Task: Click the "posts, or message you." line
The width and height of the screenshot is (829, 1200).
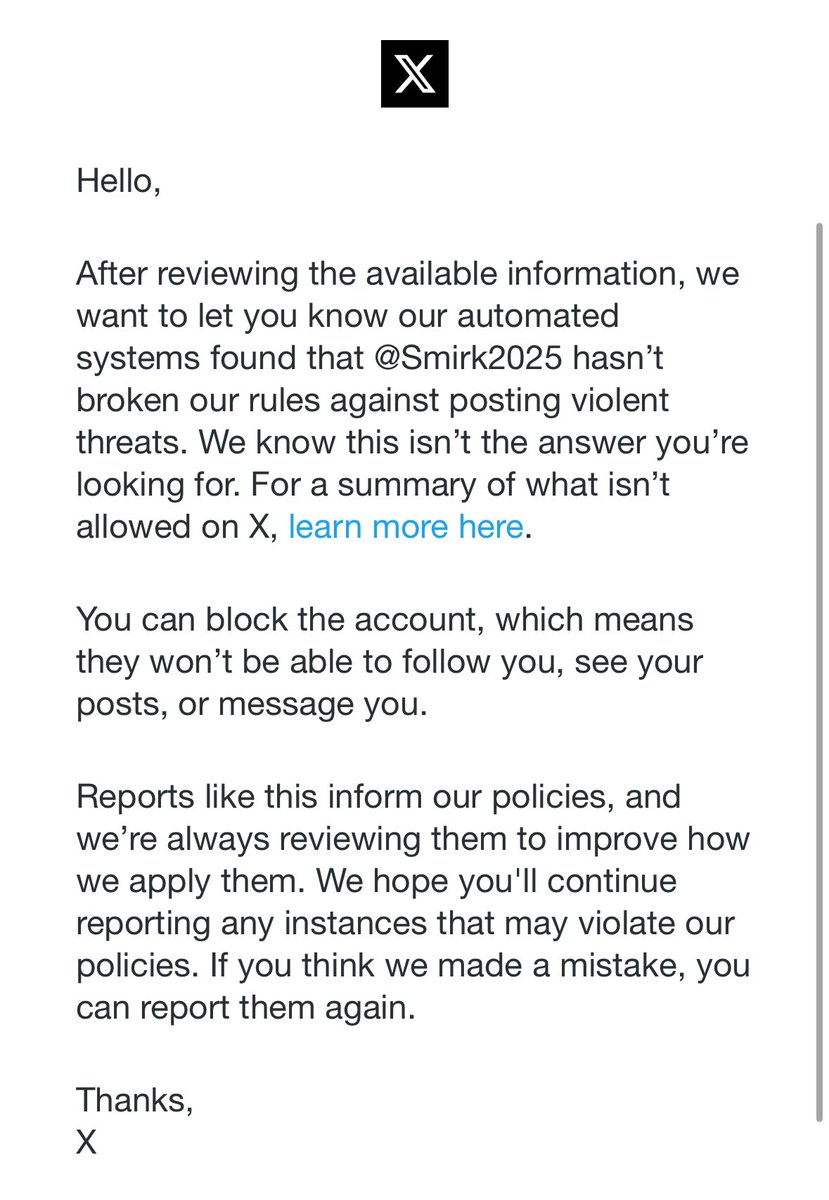Action: click(x=251, y=703)
